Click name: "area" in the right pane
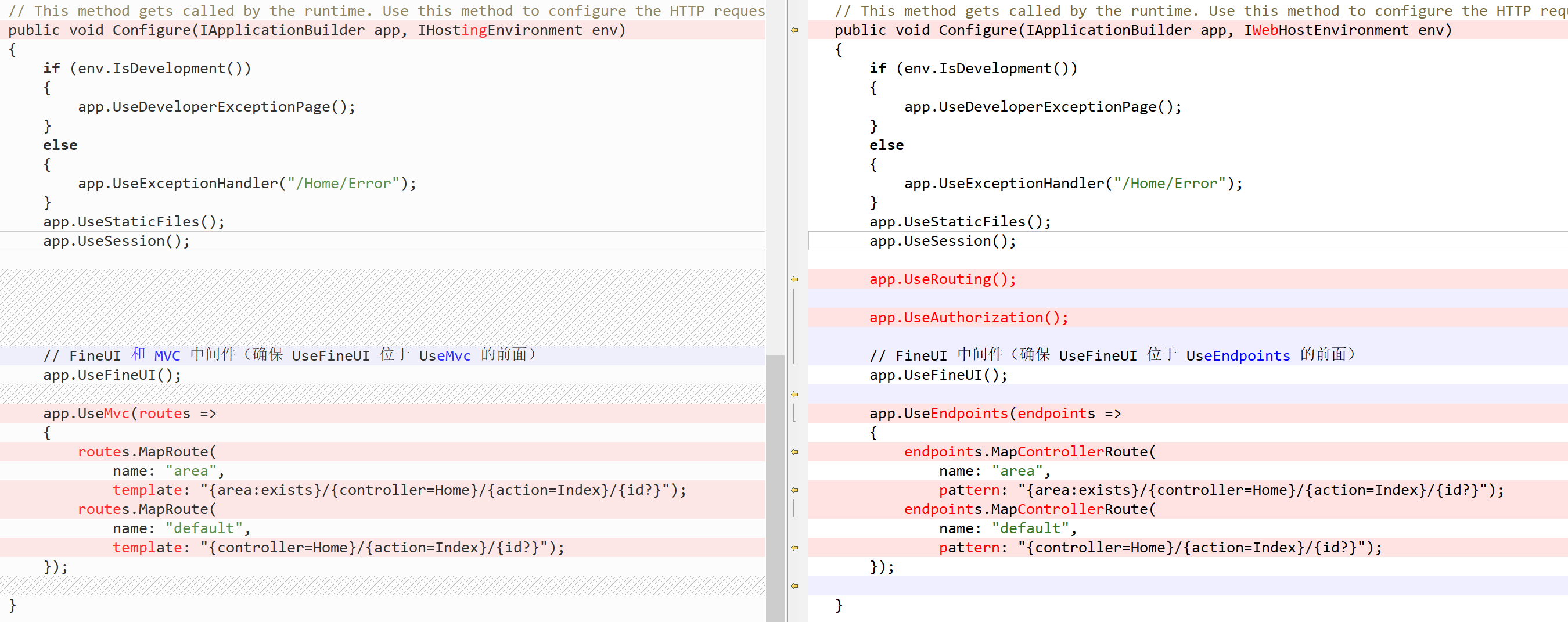 coord(995,471)
